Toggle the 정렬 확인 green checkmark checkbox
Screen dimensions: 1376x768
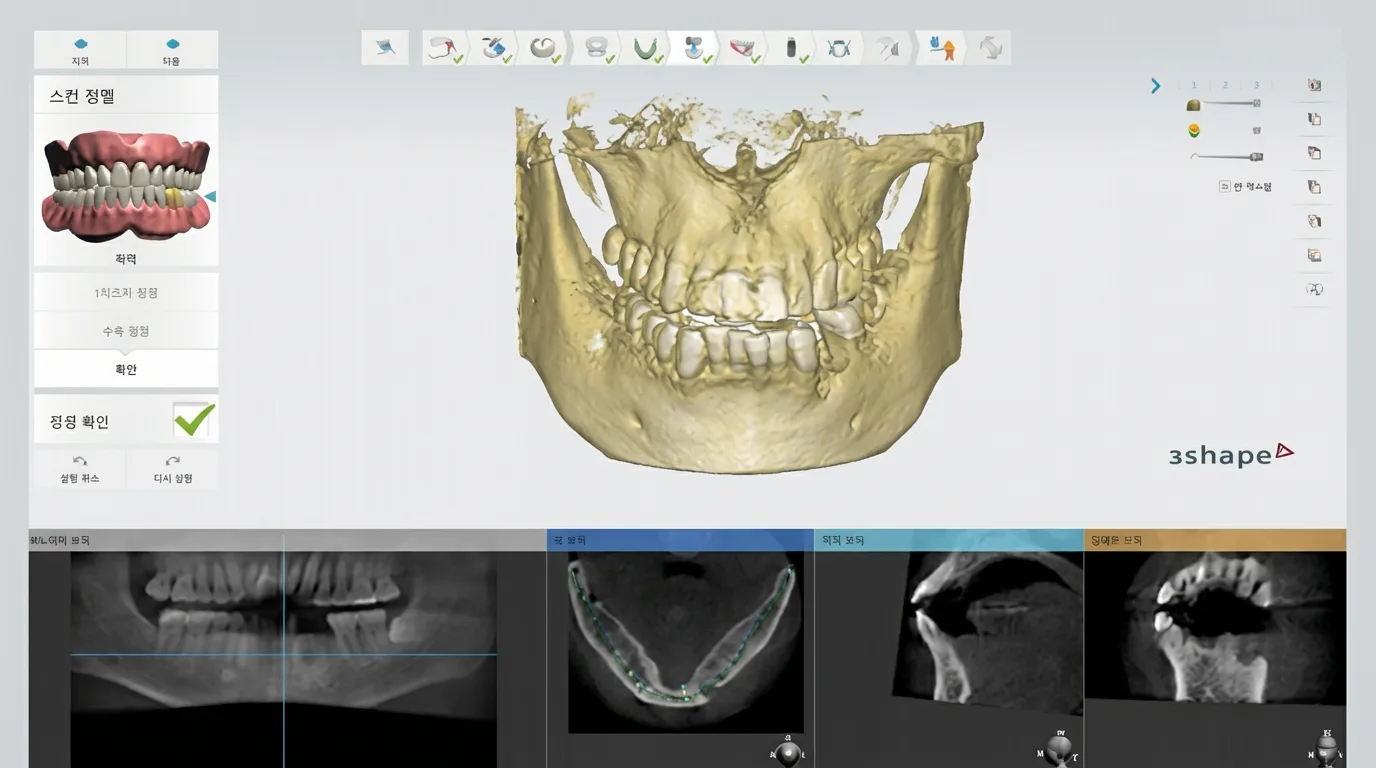193,420
